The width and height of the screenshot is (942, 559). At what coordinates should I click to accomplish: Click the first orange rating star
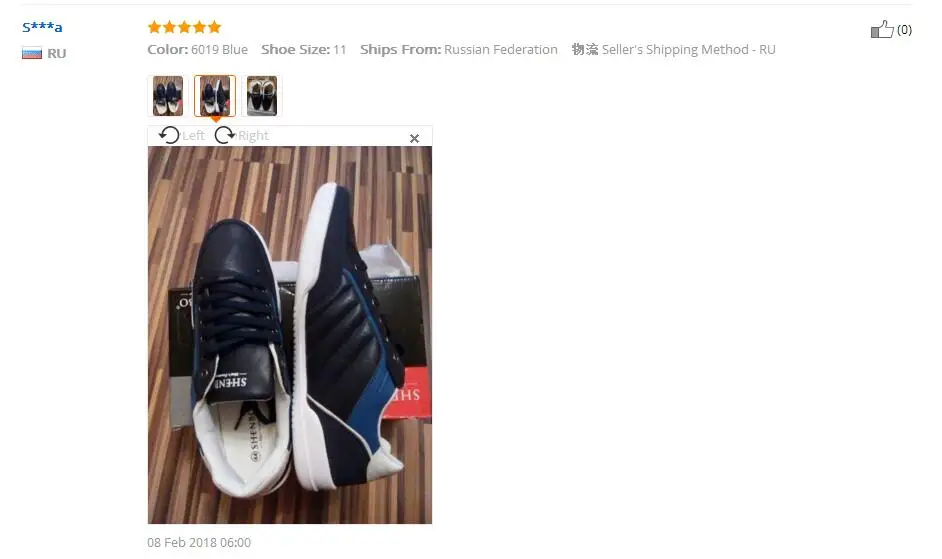[154, 27]
